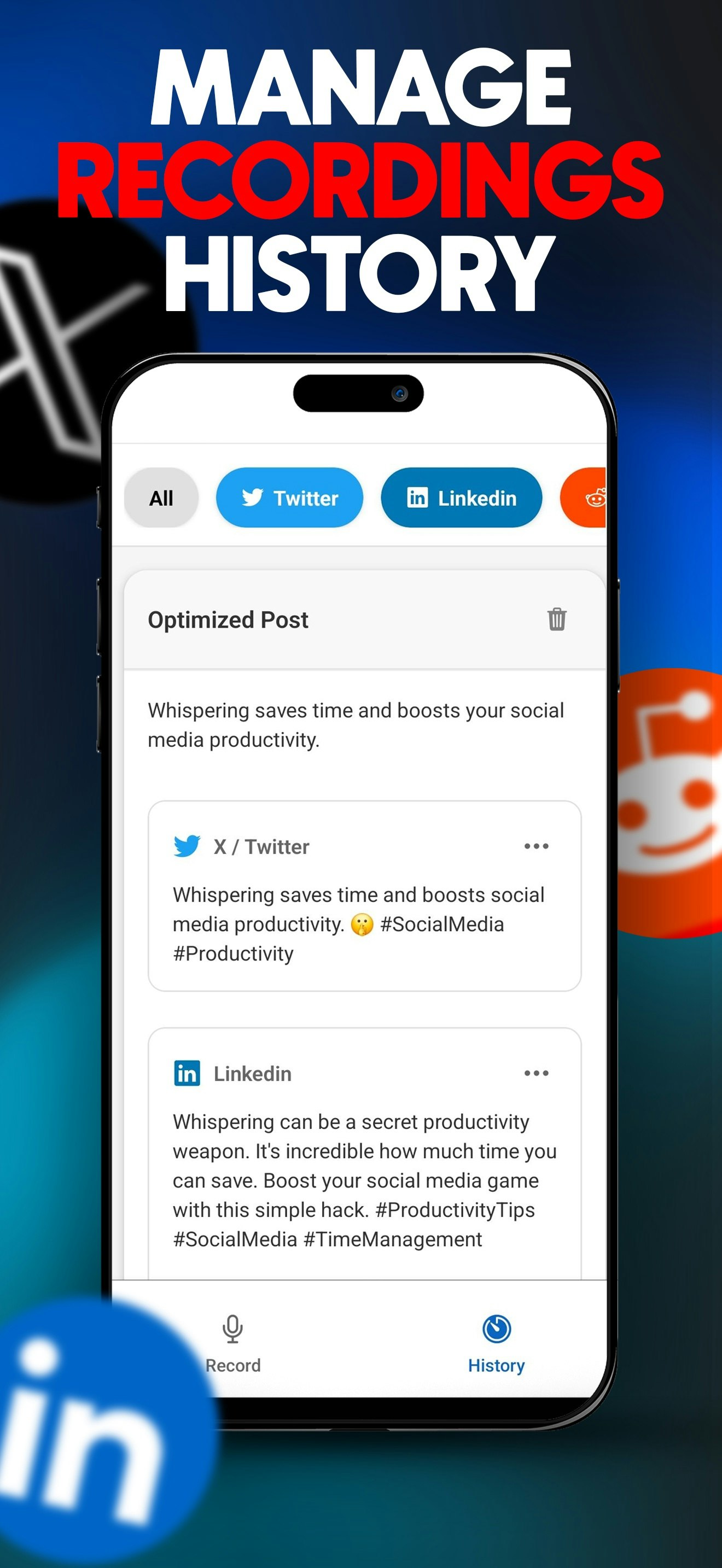Tap the whispering summary text under header
Screen dimensions: 722x1568
(x=356, y=725)
